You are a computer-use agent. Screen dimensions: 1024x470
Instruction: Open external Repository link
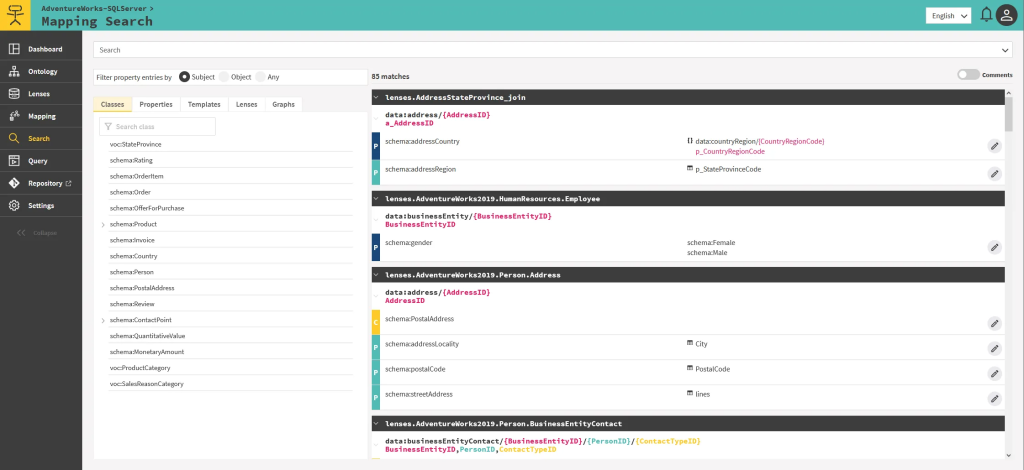41,183
